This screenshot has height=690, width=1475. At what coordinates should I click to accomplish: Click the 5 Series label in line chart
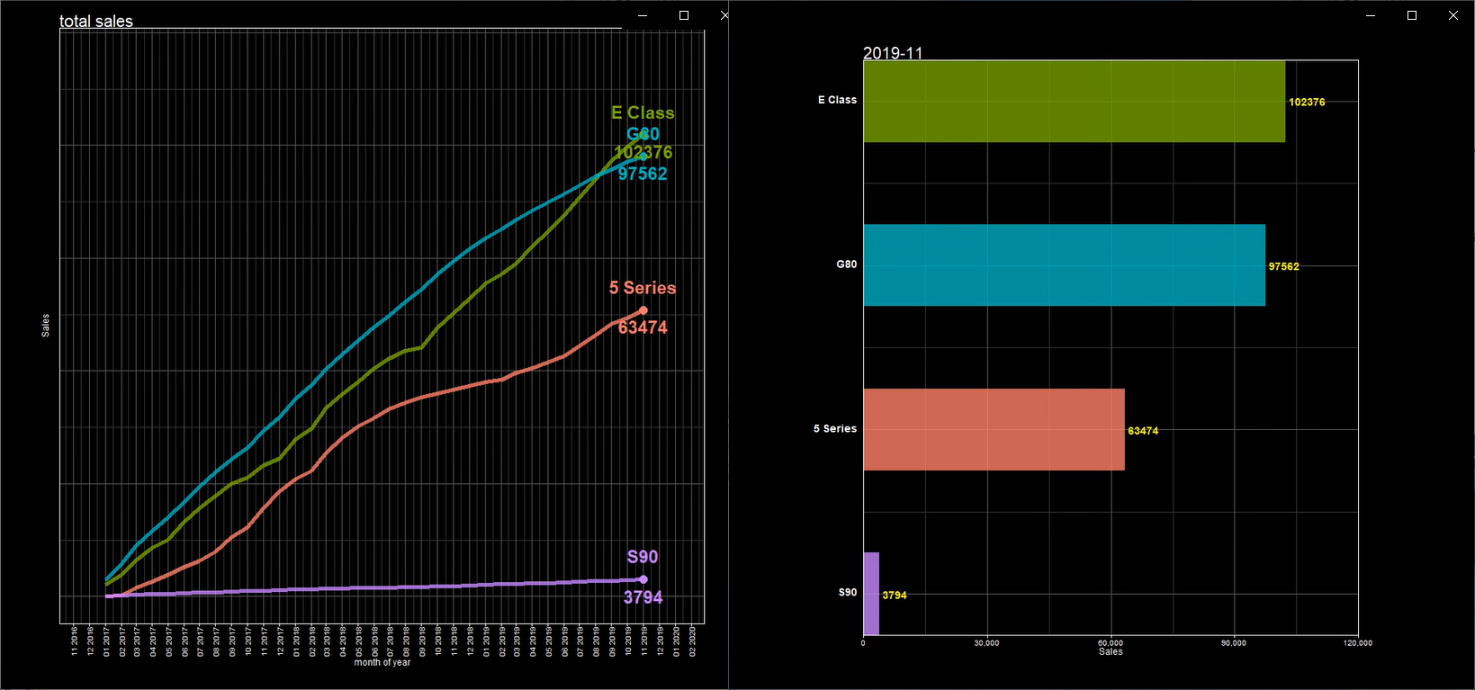(x=642, y=288)
